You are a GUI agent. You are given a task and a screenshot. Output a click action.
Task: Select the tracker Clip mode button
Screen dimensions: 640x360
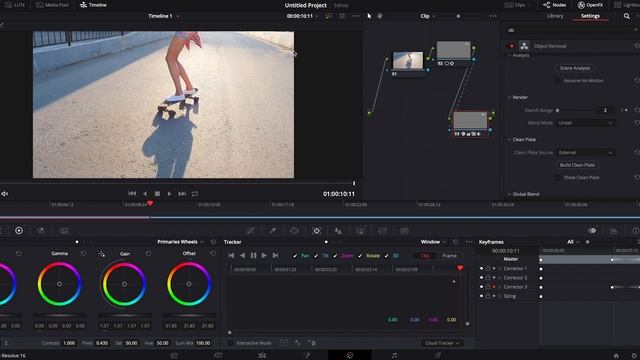(425, 256)
